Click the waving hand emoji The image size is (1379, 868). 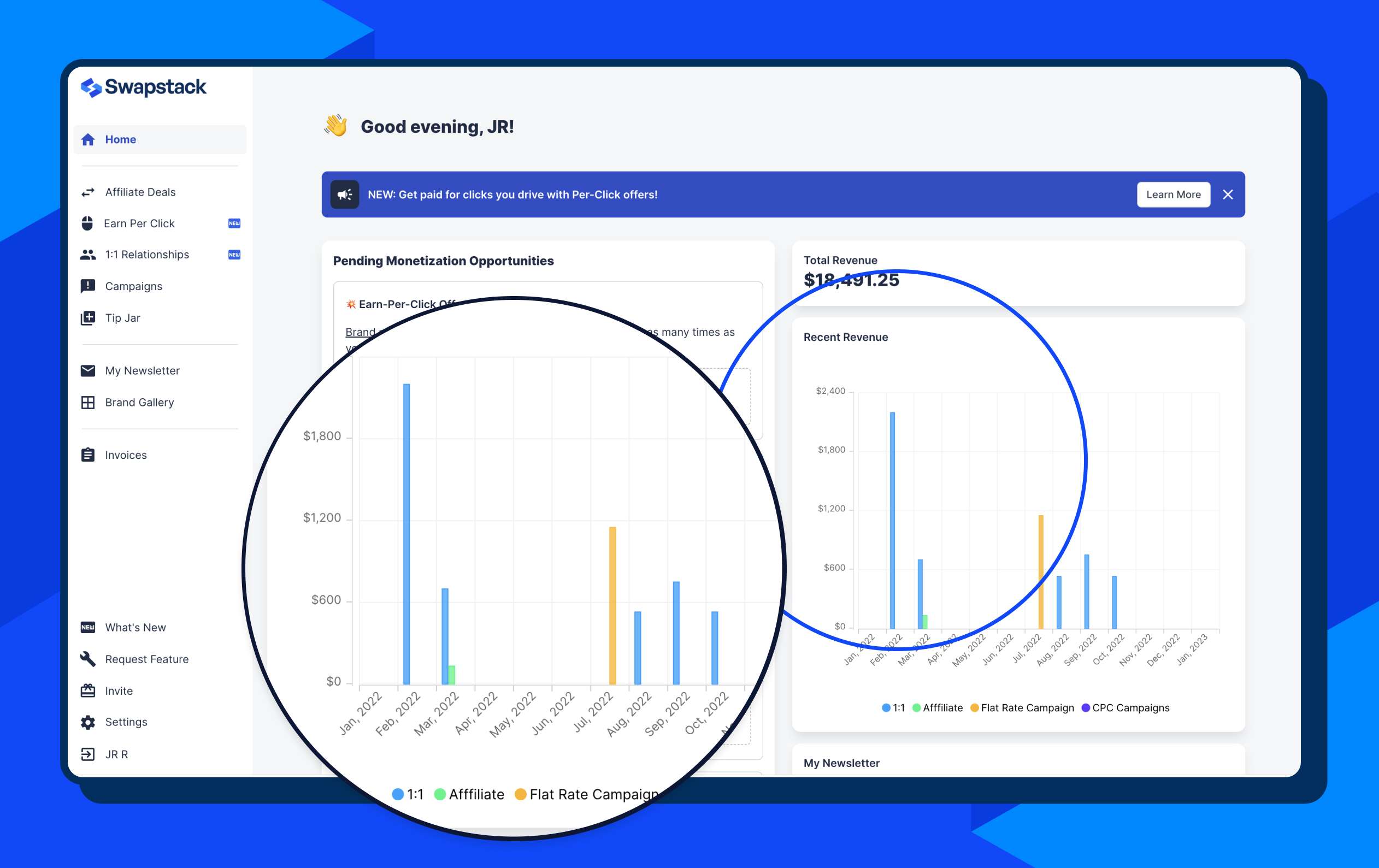point(336,126)
